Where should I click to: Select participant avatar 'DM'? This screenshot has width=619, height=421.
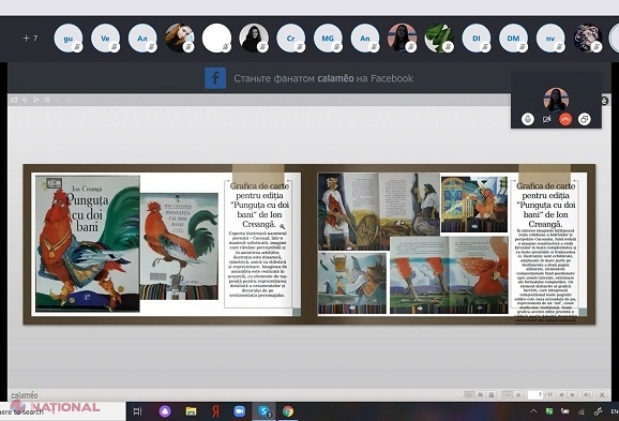pos(513,38)
